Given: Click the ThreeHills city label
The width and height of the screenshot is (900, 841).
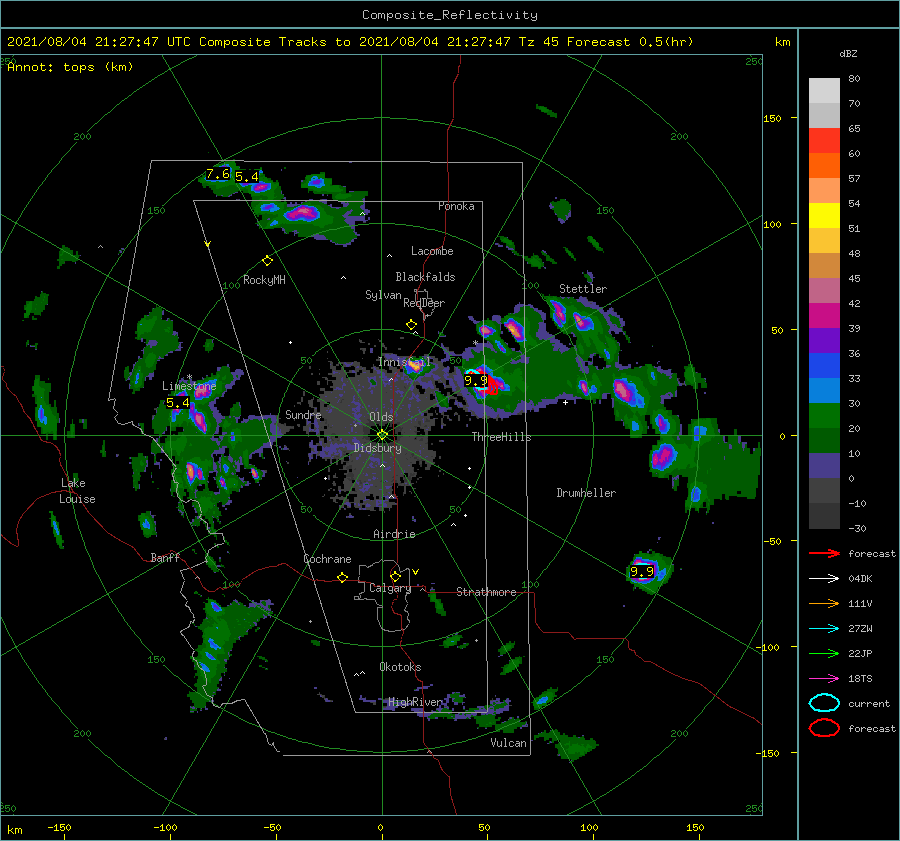Looking at the screenshot, I should pos(502,437).
